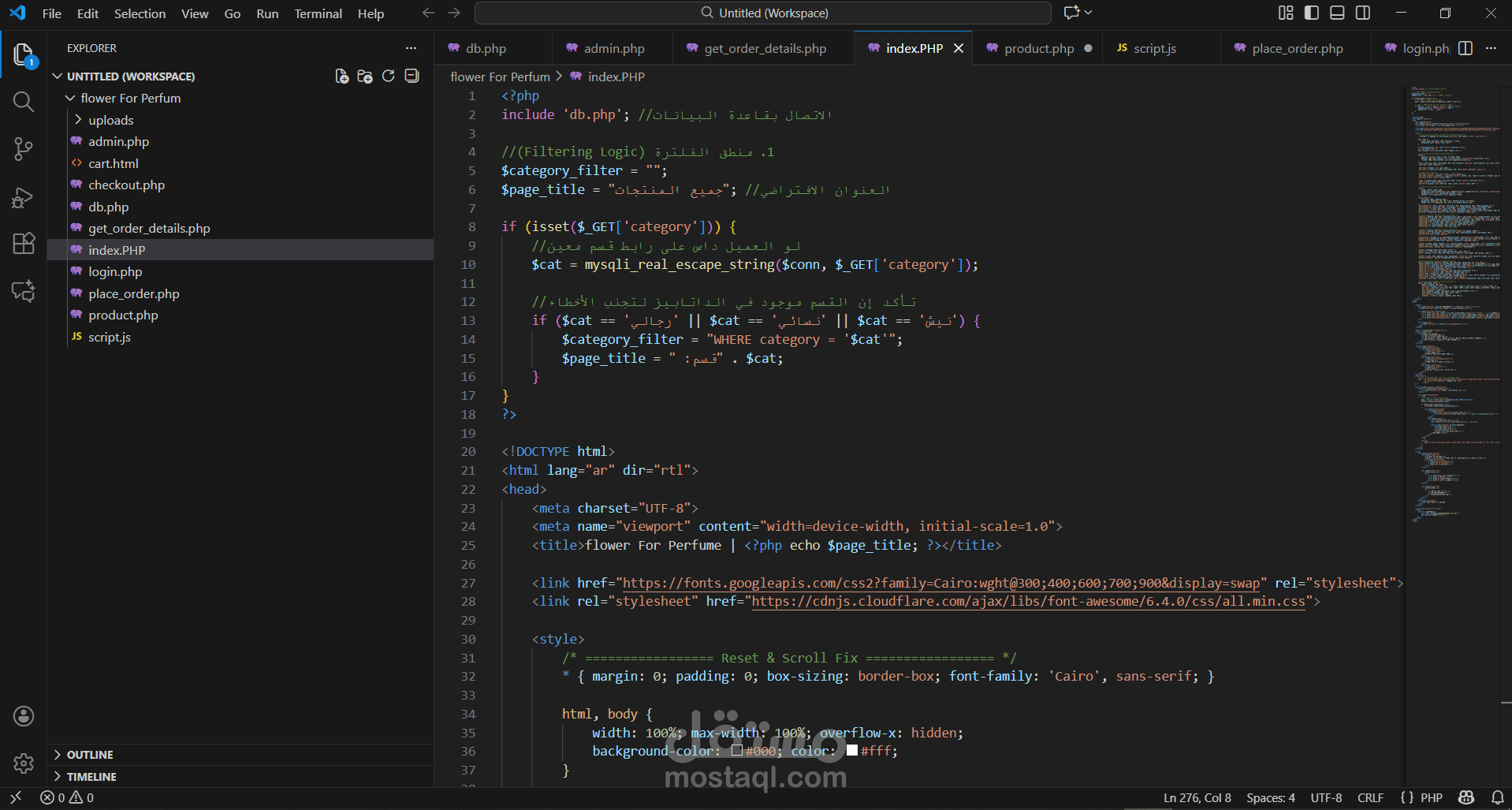
Task: Click the #fff color swatch on line 36
Action: (x=852, y=751)
